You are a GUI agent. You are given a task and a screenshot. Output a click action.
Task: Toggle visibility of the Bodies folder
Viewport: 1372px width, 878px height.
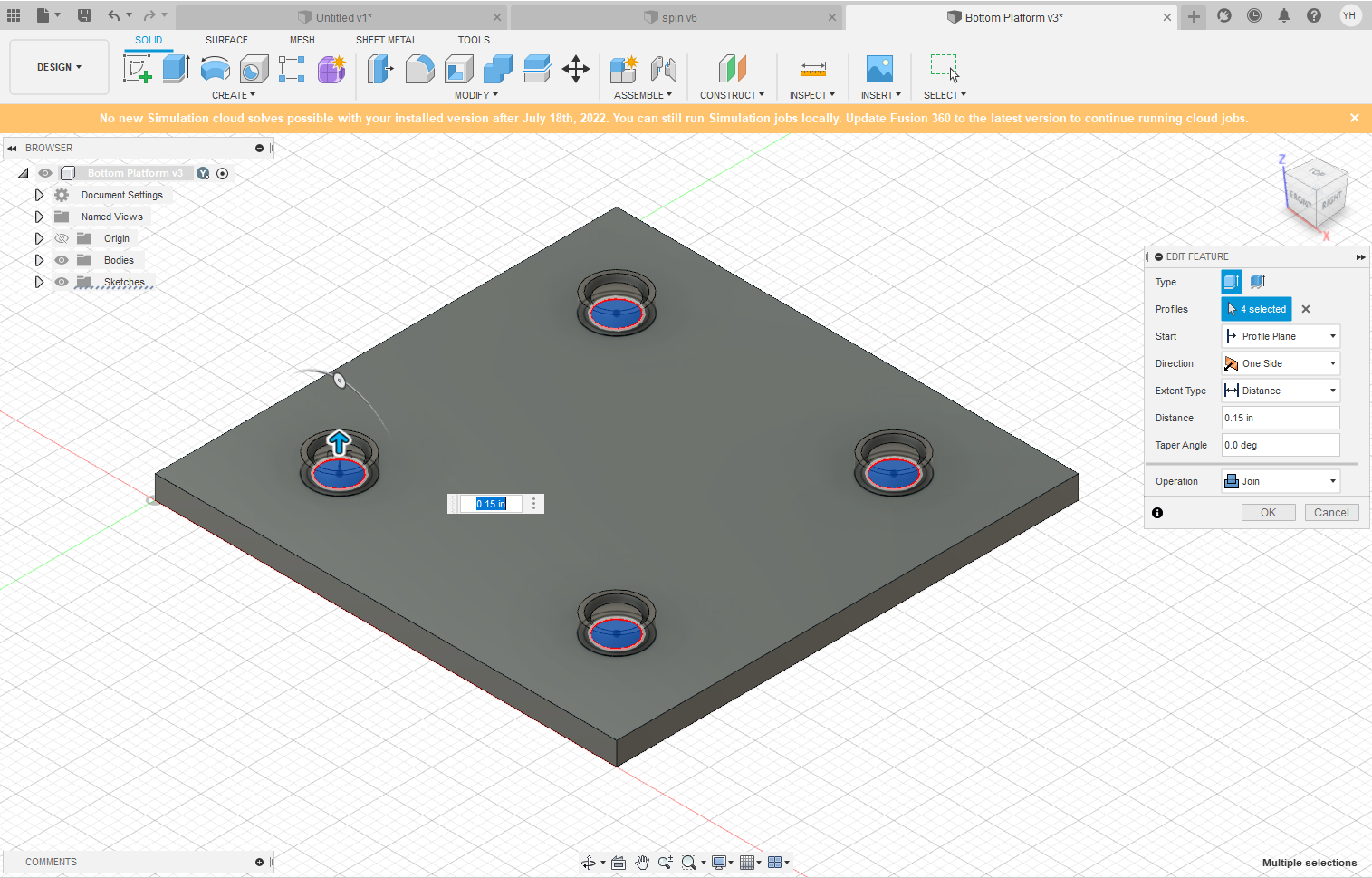tap(62, 260)
